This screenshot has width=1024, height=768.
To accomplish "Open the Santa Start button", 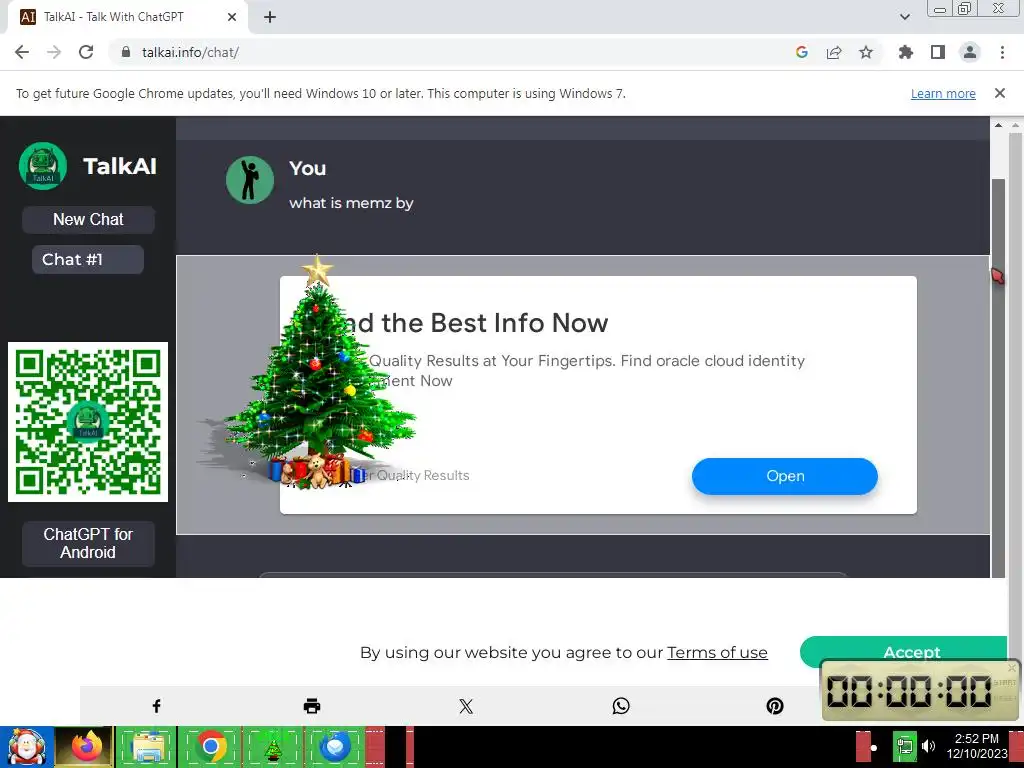I will (x=27, y=746).
